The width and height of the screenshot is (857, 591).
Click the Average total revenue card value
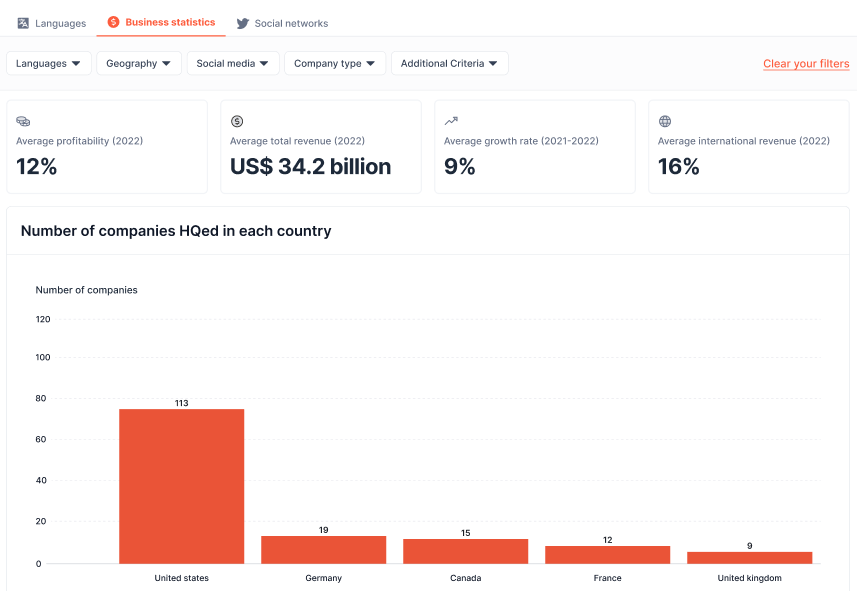click(x=310, y=167)
